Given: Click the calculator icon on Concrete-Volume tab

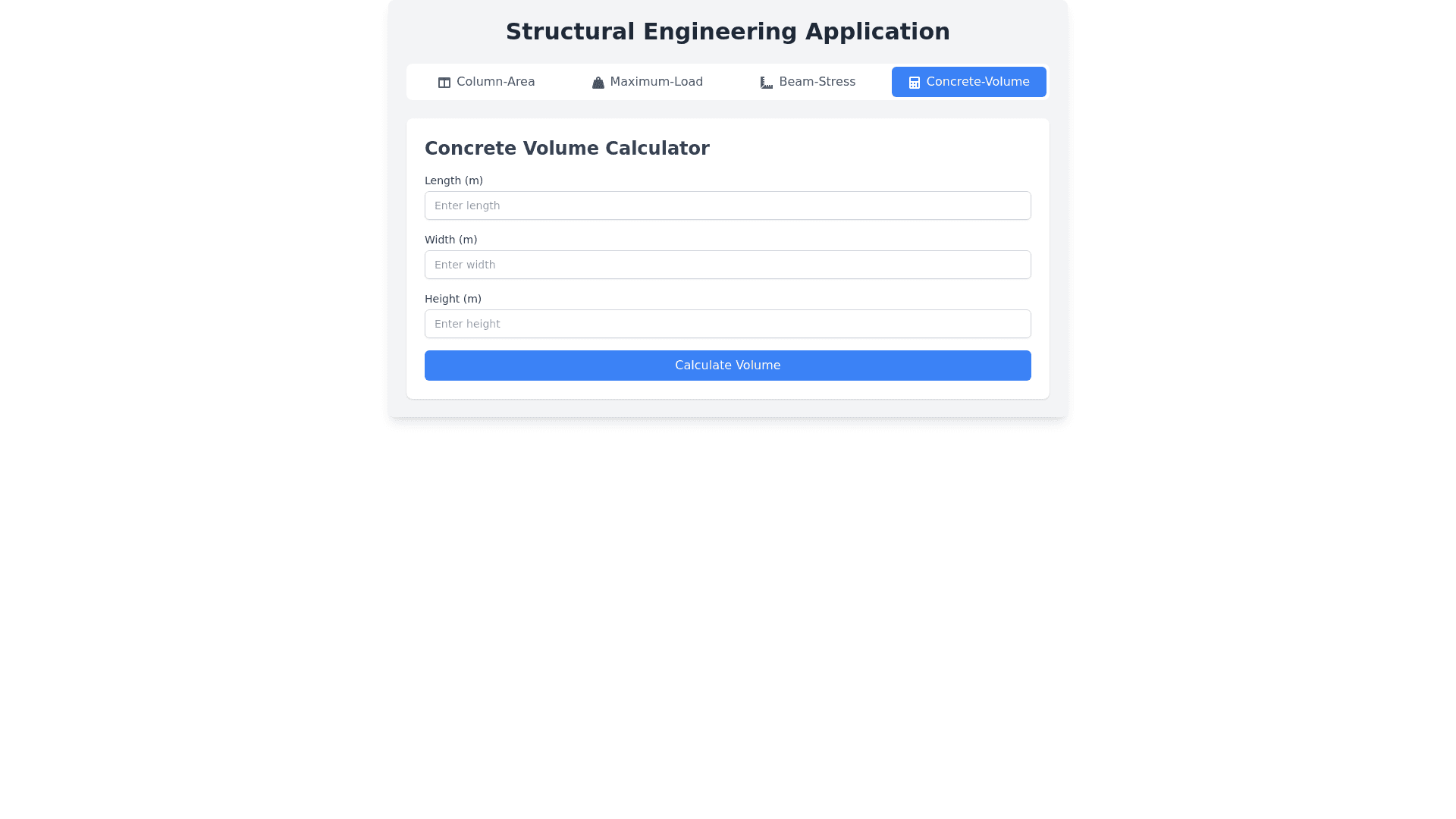Looking at the screenshot, I should click(914, 82).
